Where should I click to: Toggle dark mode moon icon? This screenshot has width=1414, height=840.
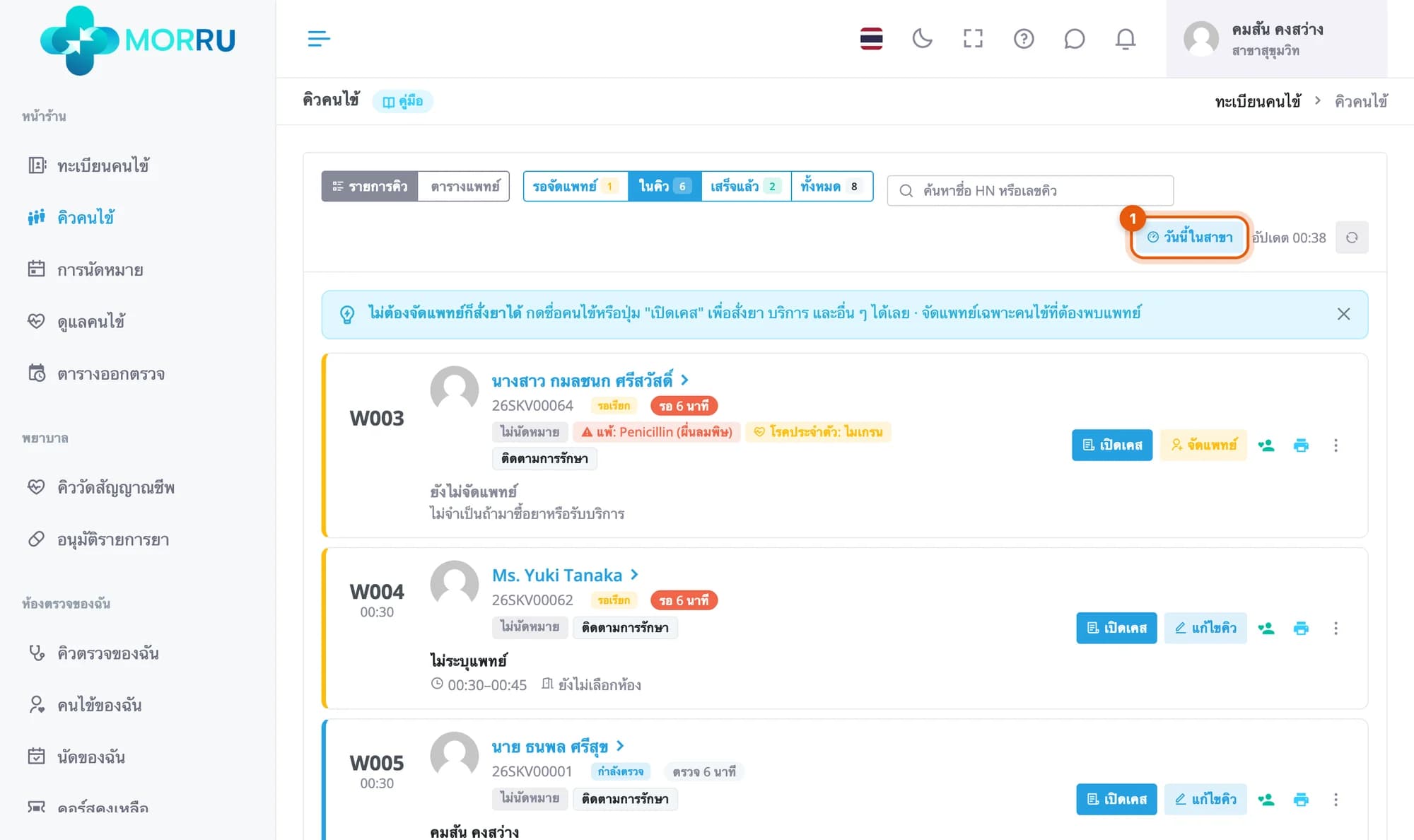coord(922,38)
